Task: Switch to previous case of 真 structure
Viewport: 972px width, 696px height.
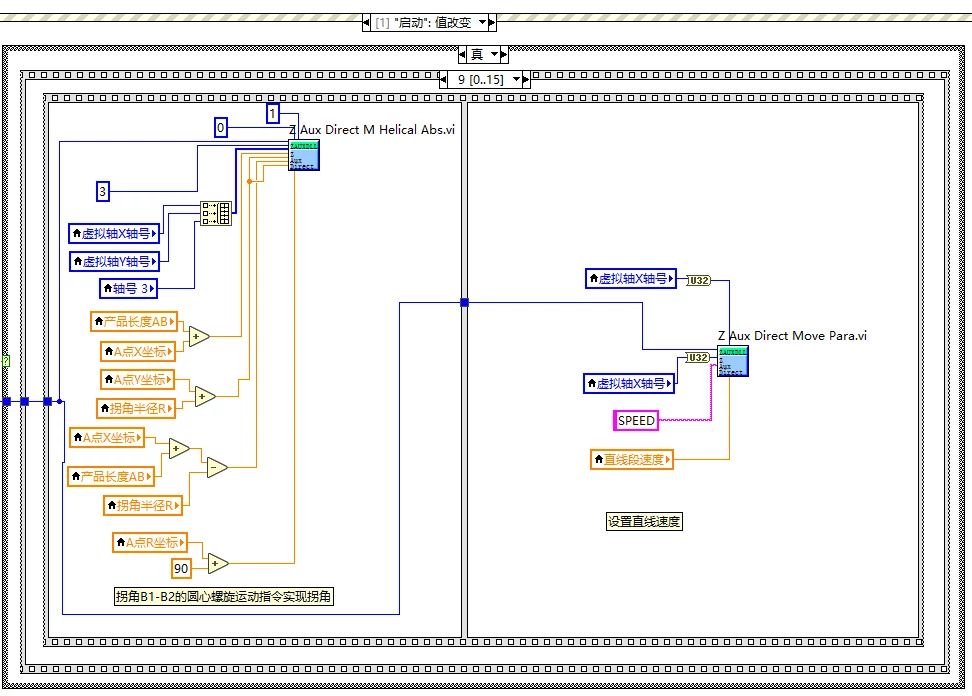Action: pos(462,55)
